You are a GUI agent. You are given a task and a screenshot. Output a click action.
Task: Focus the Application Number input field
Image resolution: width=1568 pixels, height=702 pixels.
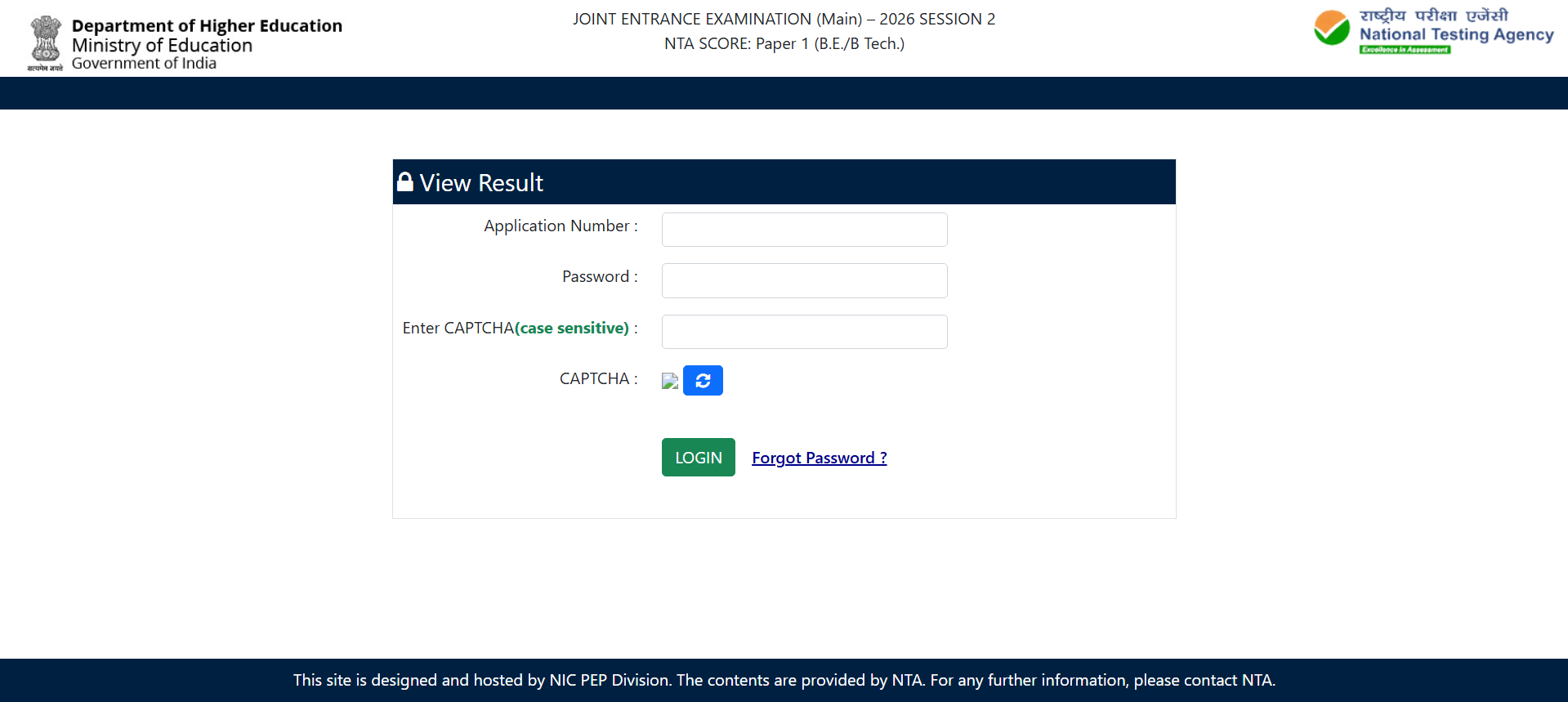pyautogui.click(x=805, y=230)
